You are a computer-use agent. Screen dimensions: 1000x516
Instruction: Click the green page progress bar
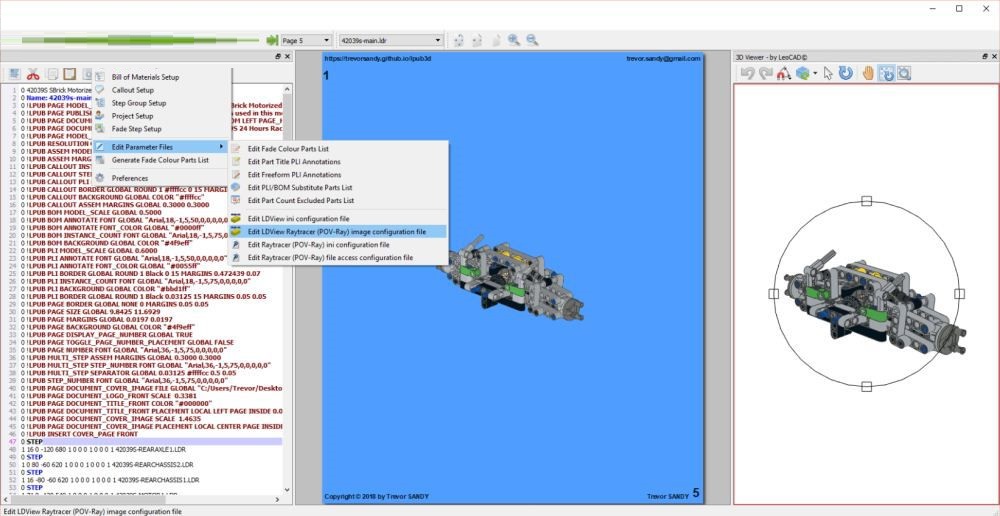point(130,40)
